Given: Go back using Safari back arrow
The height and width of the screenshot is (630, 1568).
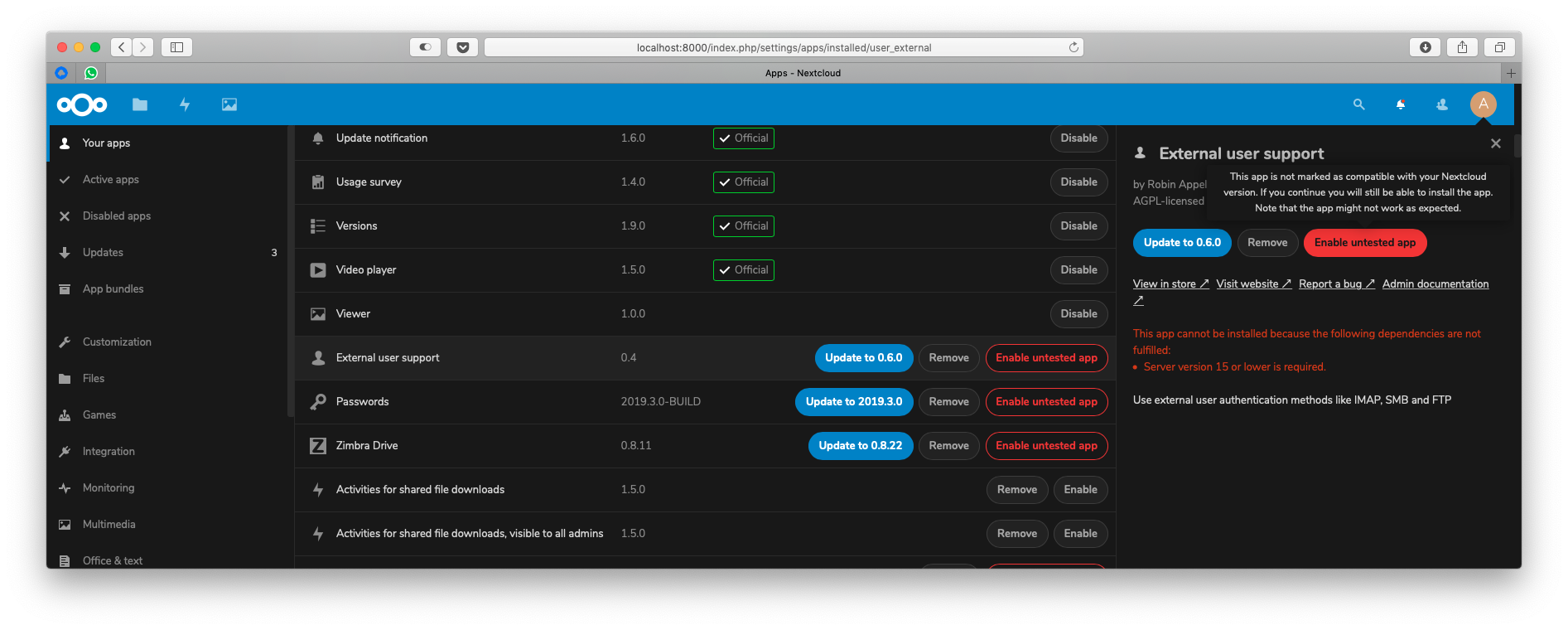Looking at the screenshot, I should (122, 47).
